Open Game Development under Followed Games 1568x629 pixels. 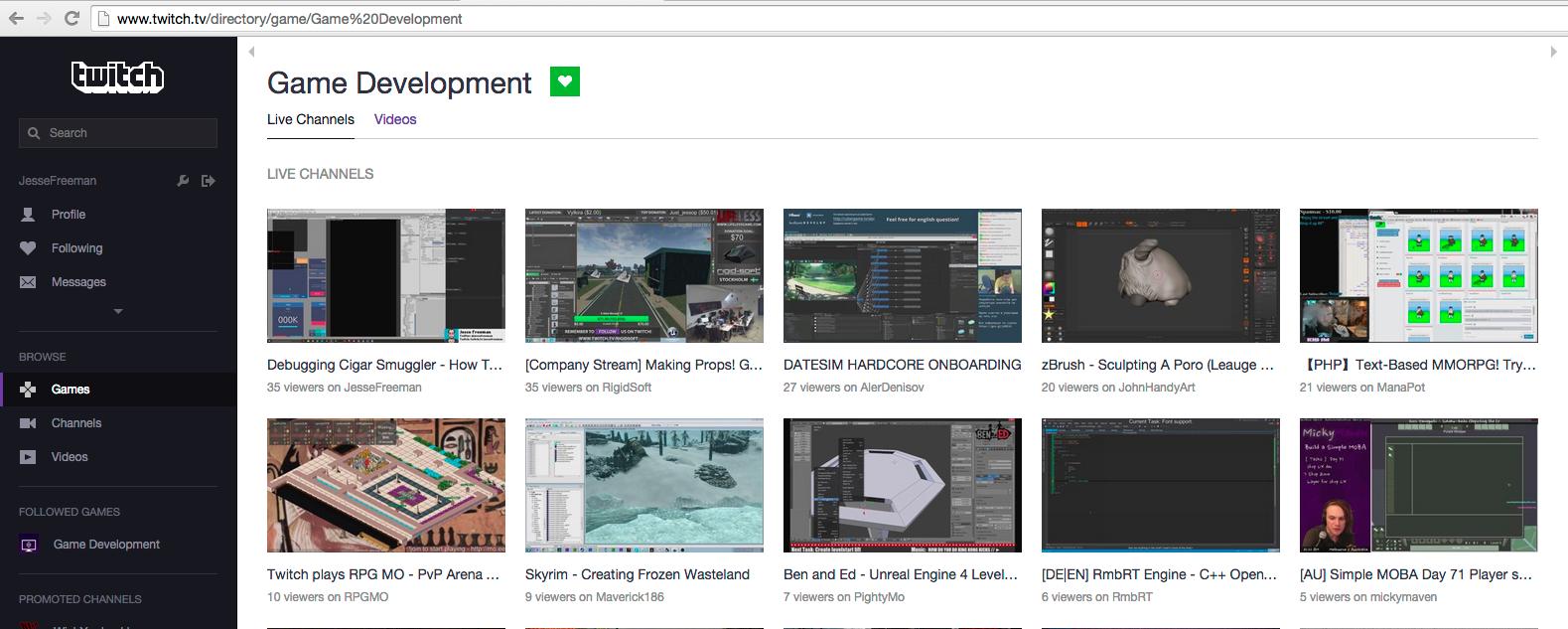(x=106, y=545)
